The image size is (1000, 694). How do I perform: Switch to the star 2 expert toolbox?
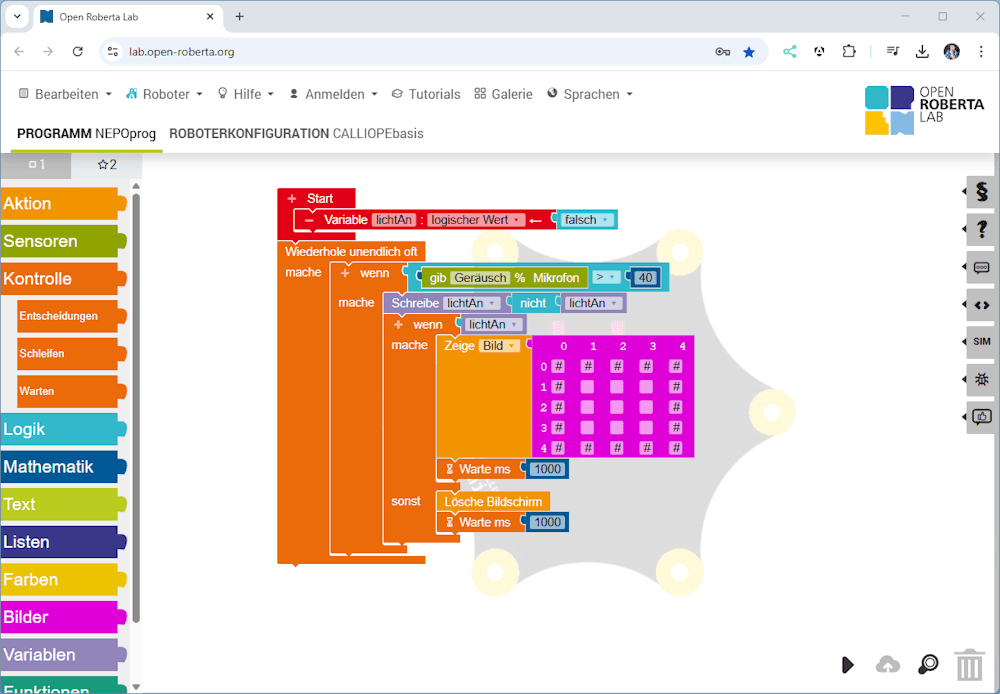pyautogui.click(x=107, y=165)
